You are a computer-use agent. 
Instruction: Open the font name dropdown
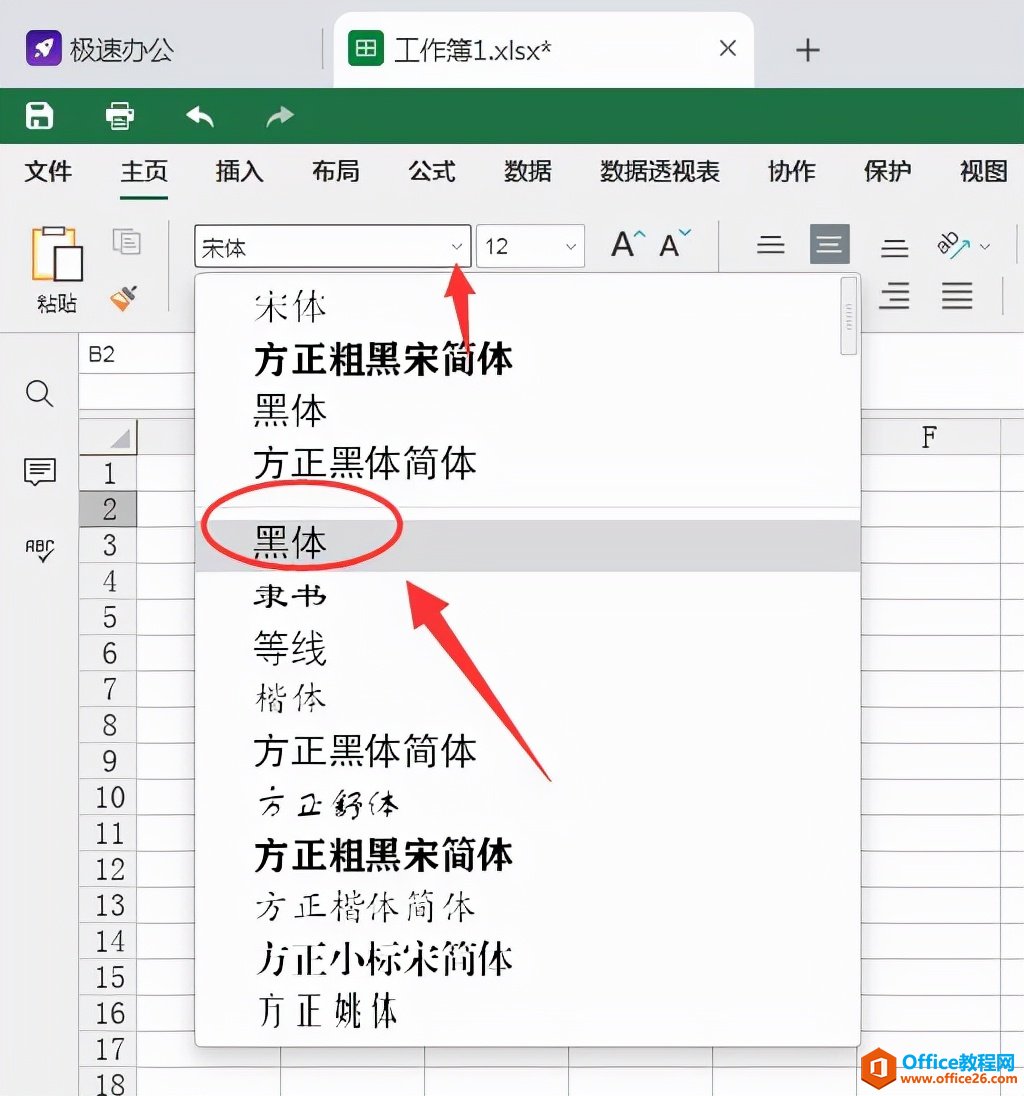click(457, 245)
